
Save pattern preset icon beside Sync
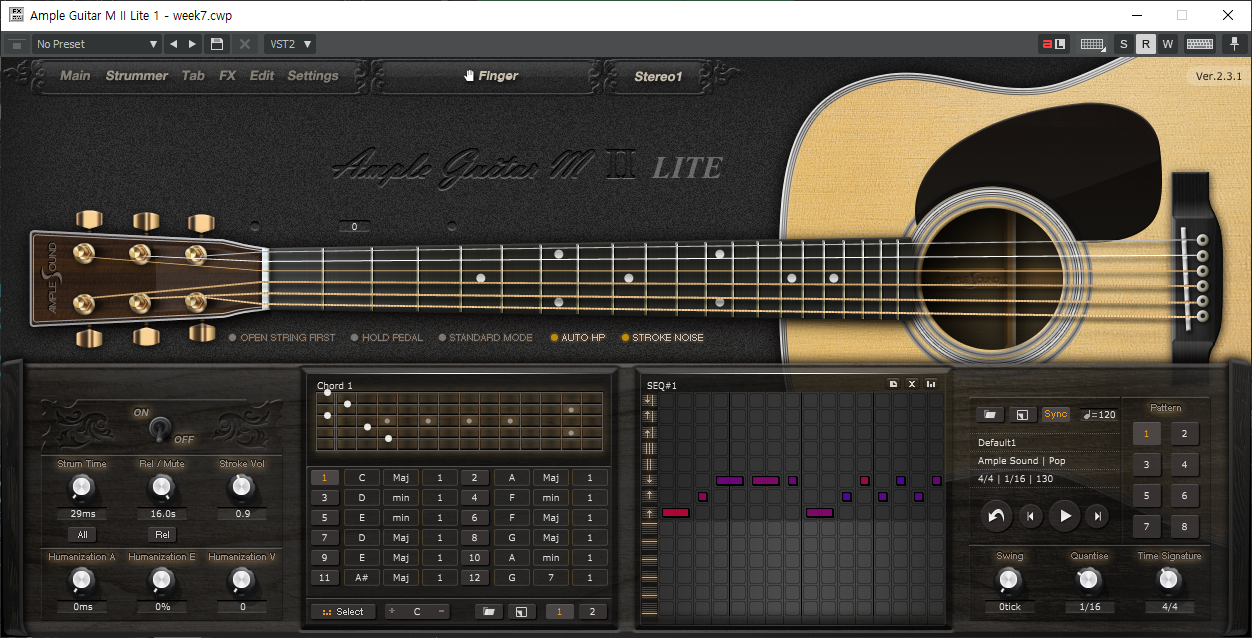click(1022, 414)
